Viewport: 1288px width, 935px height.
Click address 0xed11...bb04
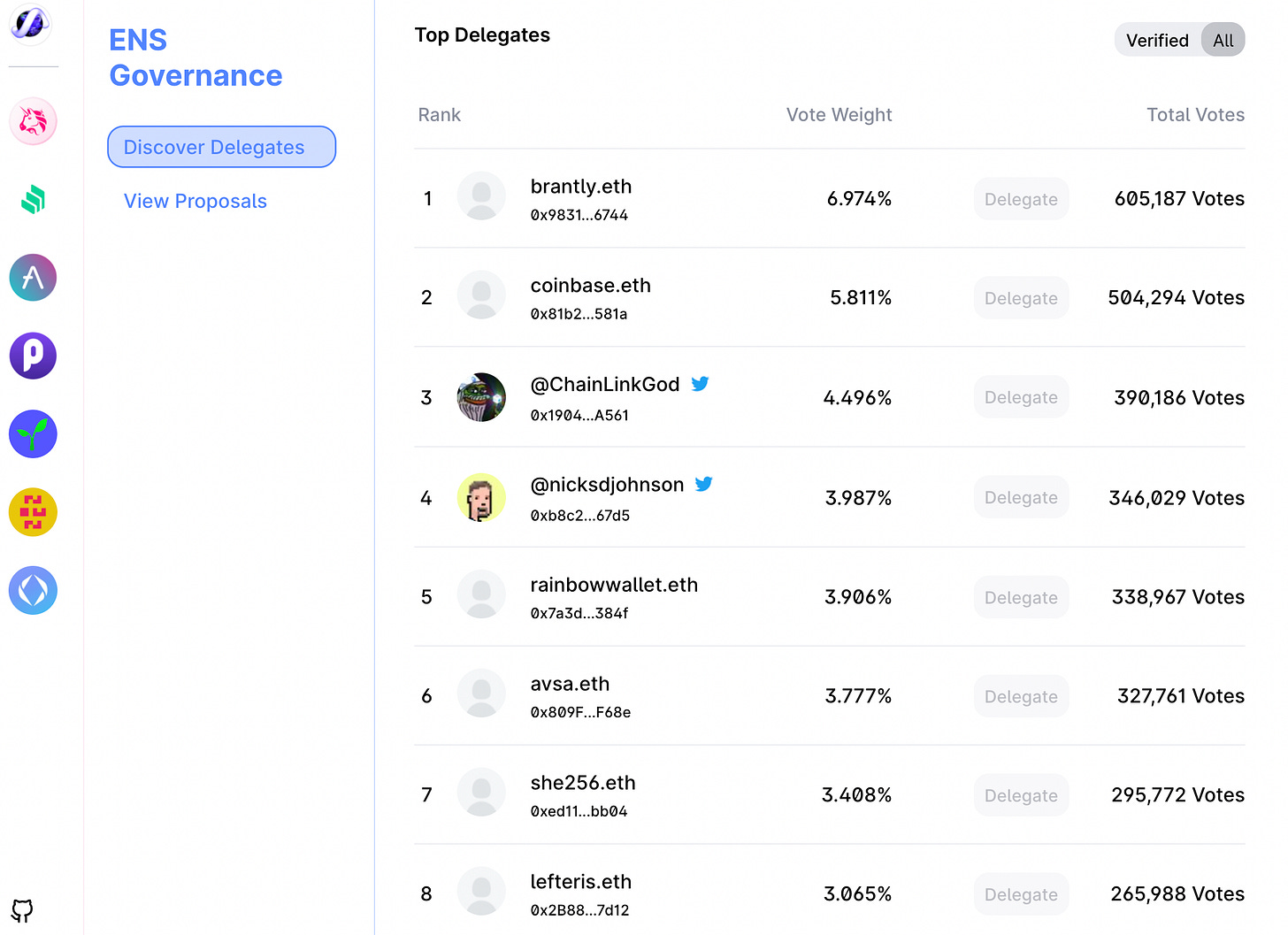(579, 811)
